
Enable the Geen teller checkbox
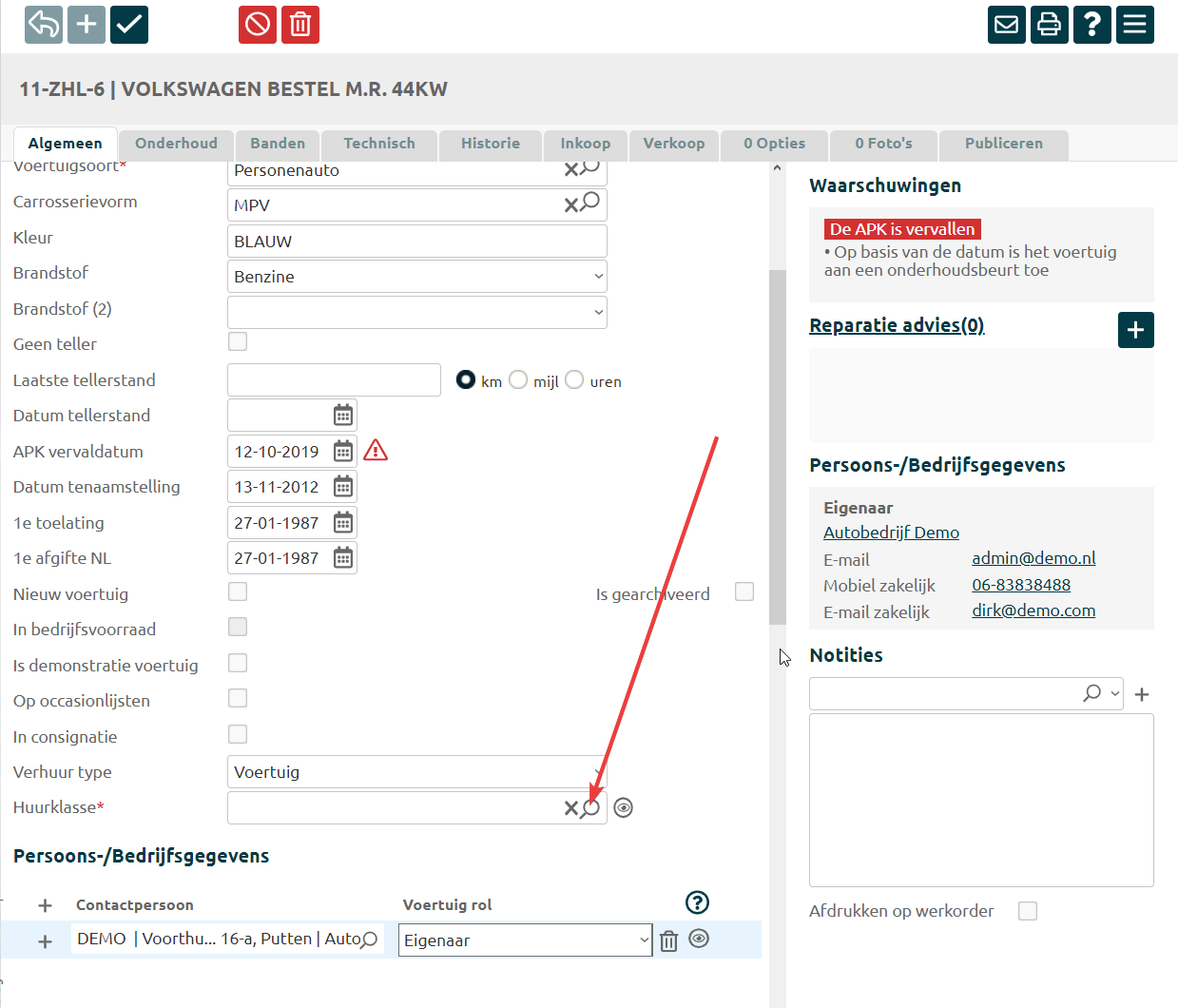[238, 341]
